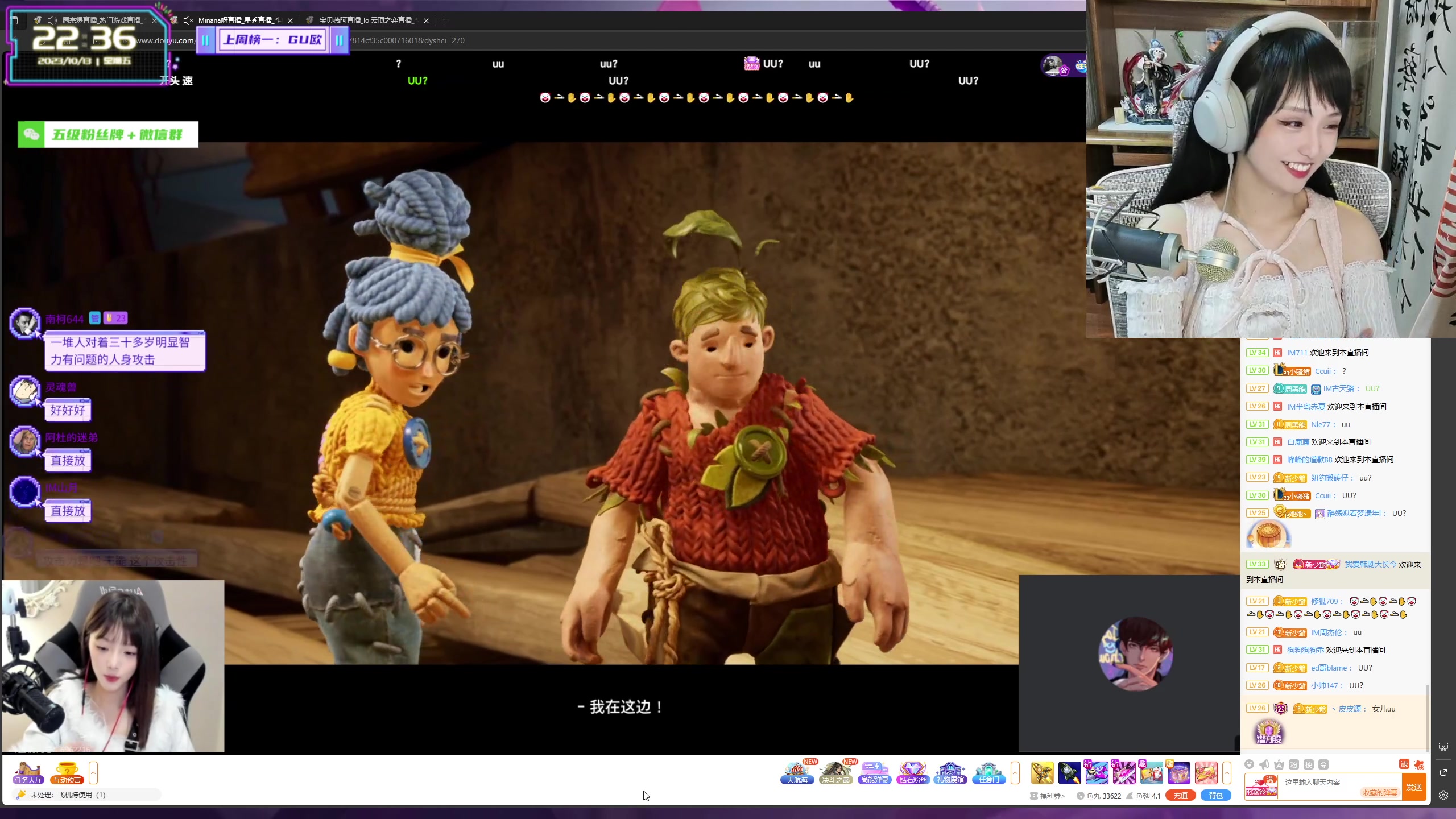1456x819 pixels.
Task: Open chat settings gear icon
Action: tap(1443, 795)
